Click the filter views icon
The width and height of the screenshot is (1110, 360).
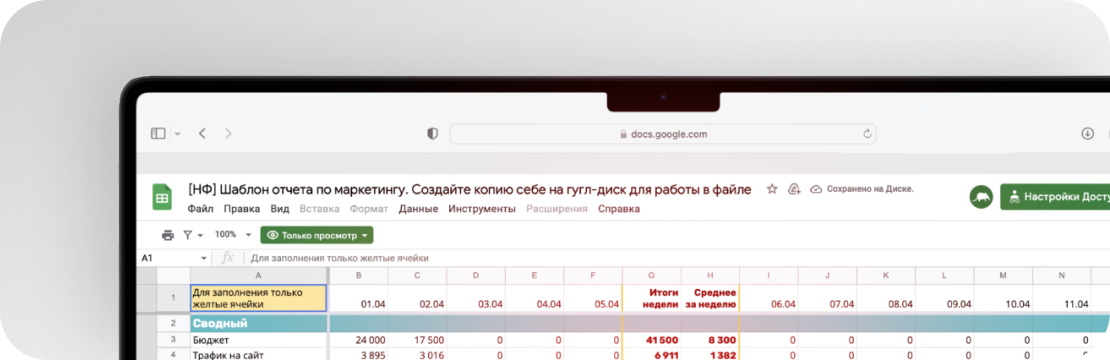(188, 235)
